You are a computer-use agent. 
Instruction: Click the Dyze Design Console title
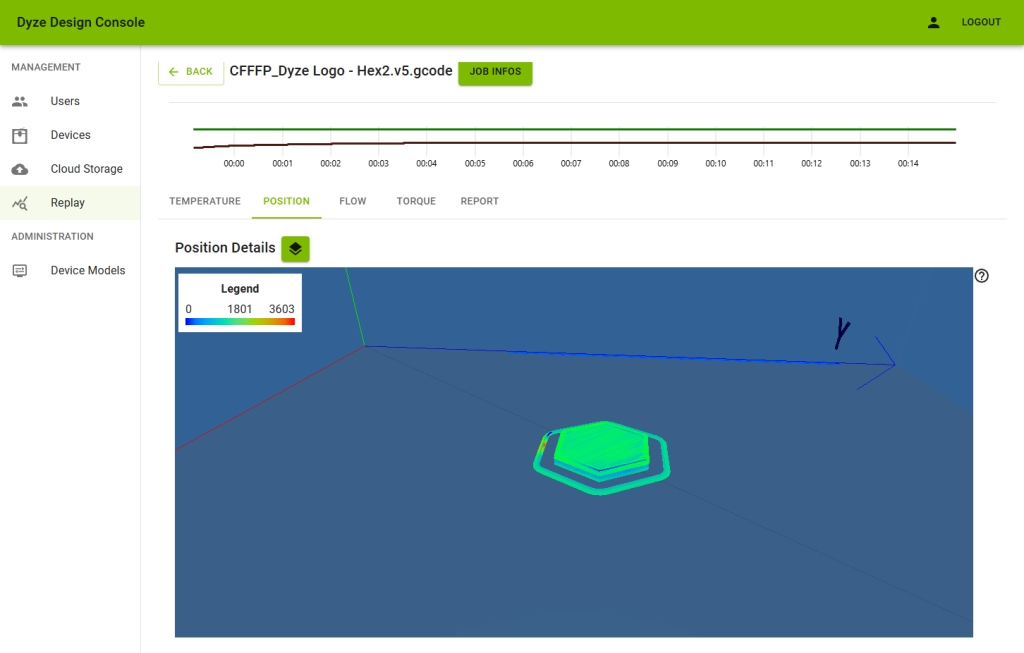pyautogui.click(x=81, y=22)
